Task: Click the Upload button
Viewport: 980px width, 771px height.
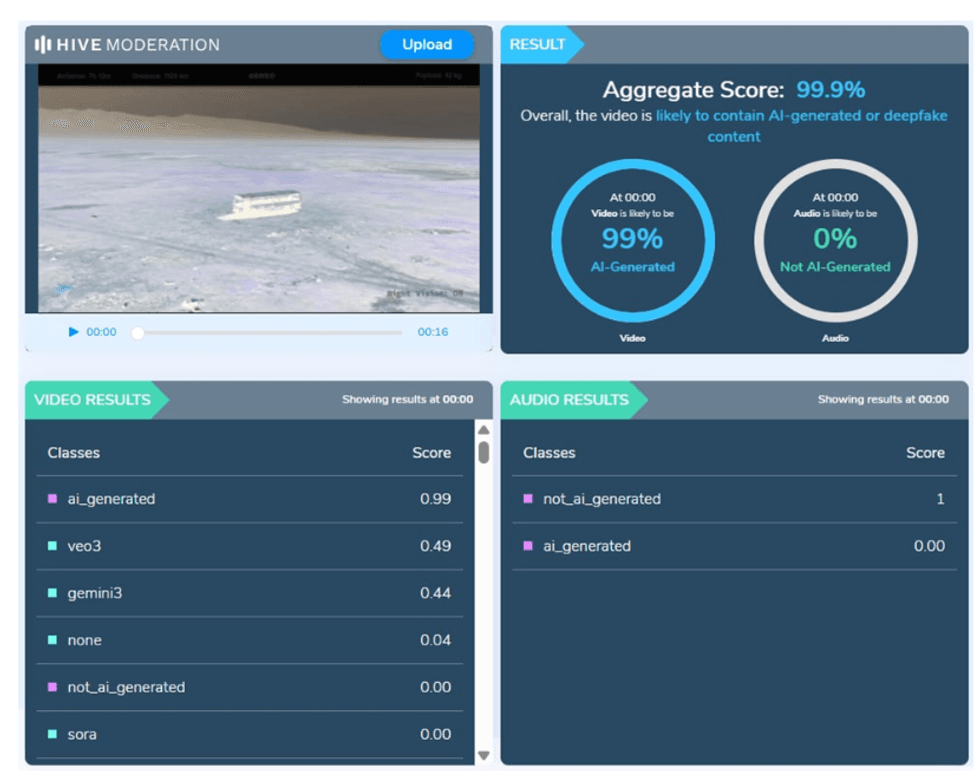Action: pos(427,45)
